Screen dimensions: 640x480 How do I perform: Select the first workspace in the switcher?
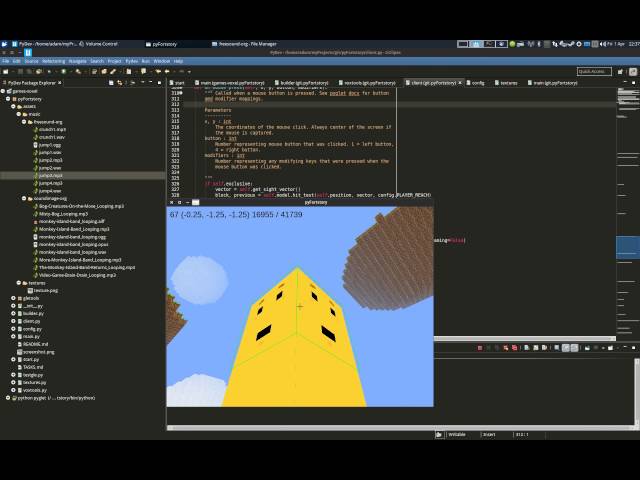pos(462,44)
